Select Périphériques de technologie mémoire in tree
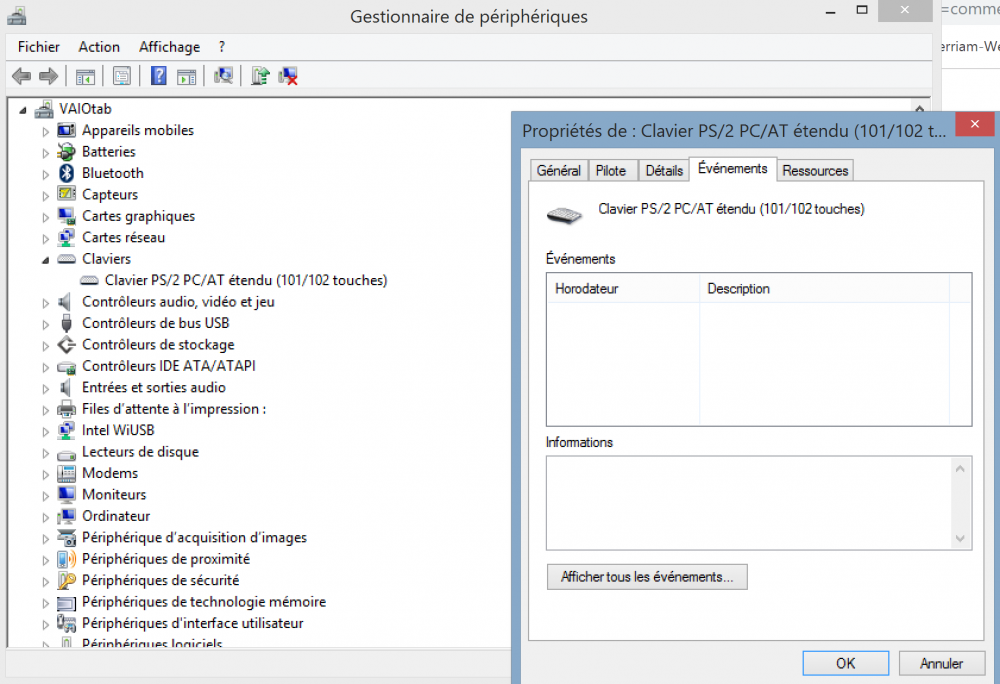 pos(204,602)
